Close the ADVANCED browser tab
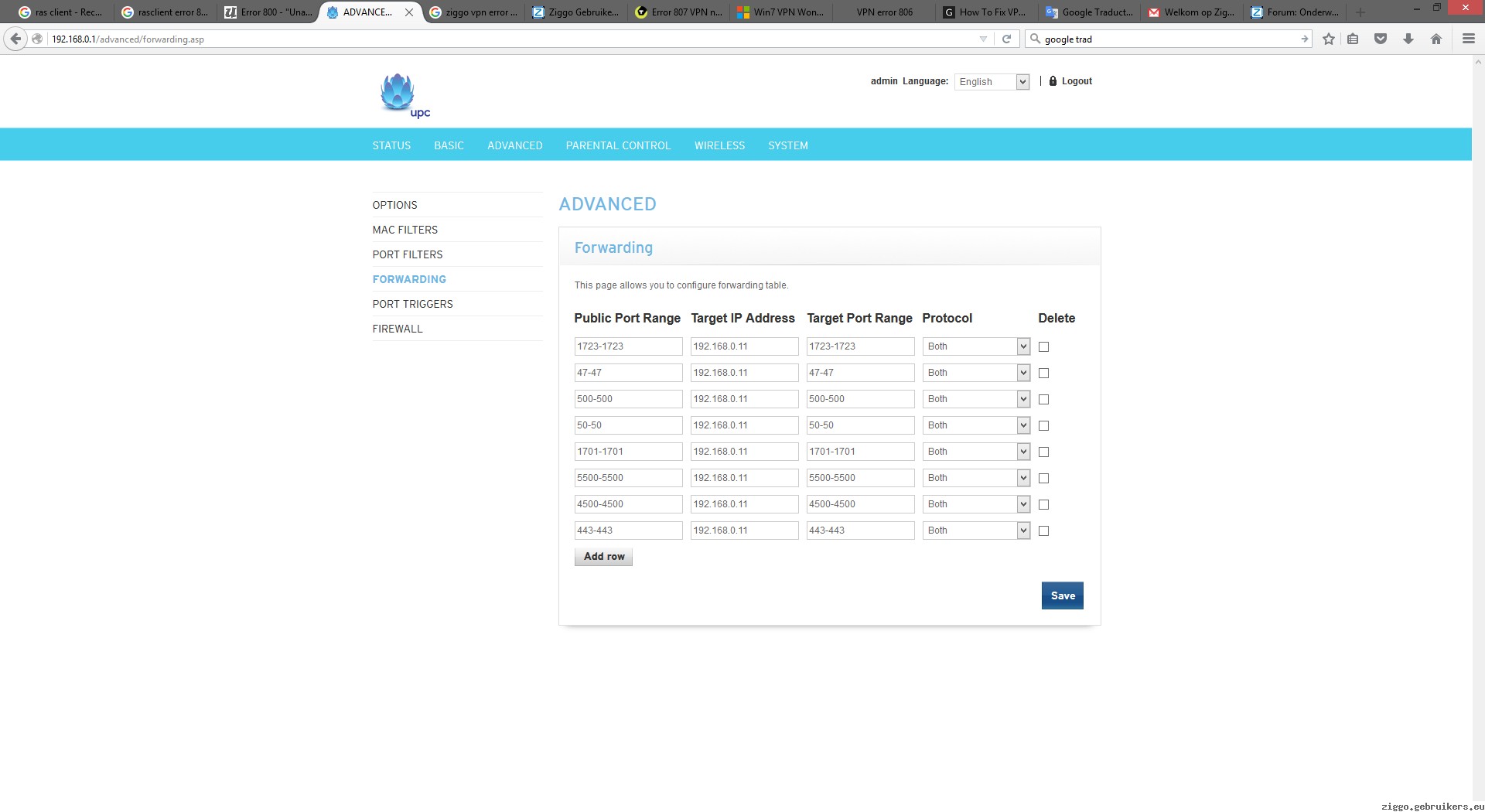This screenshot has height=812, width=1485. [x=409, y=12]
